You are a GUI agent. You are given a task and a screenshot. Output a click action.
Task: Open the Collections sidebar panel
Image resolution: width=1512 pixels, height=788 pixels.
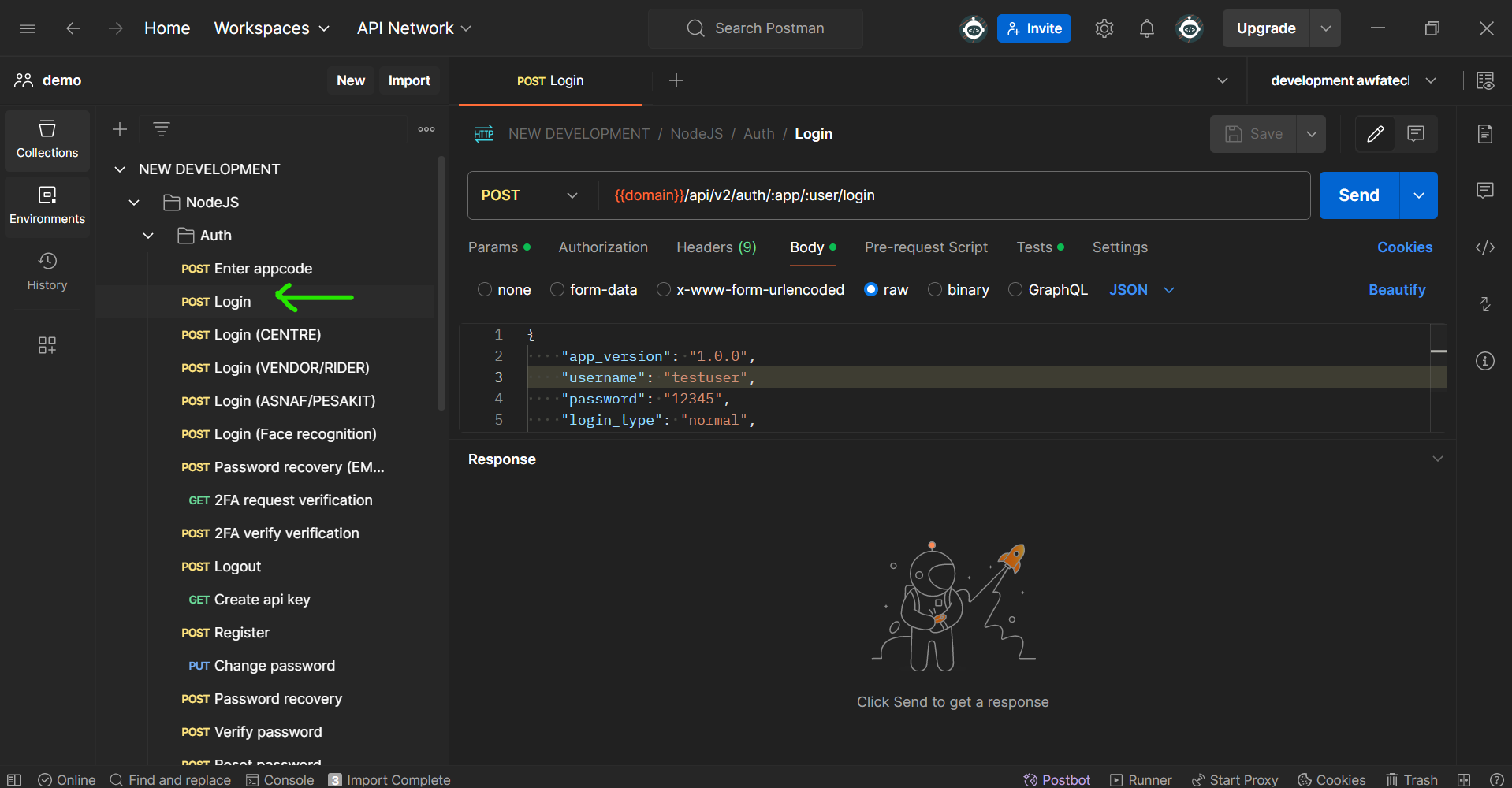pos(47,139)
